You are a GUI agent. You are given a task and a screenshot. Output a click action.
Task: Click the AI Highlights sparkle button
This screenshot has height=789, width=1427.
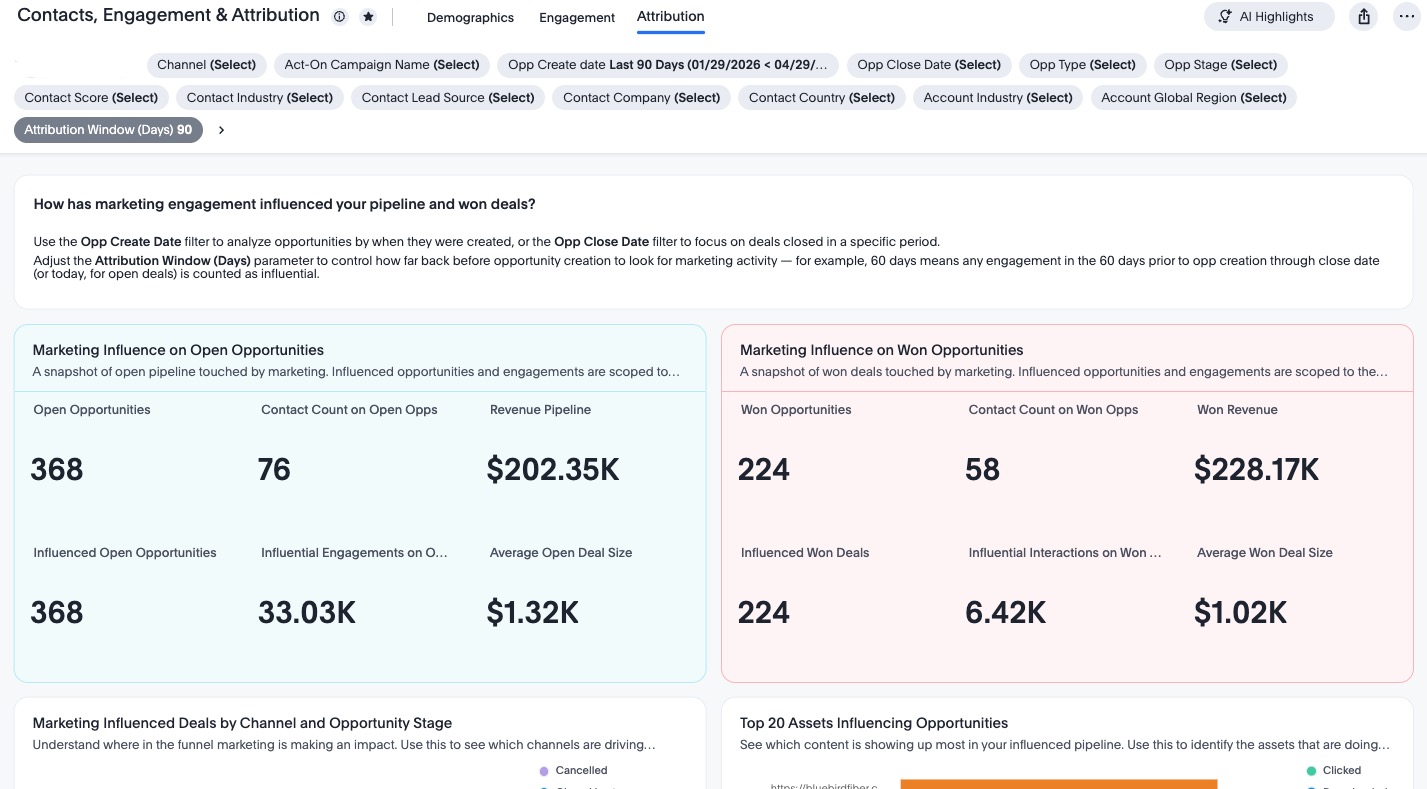coord(1268,17)
